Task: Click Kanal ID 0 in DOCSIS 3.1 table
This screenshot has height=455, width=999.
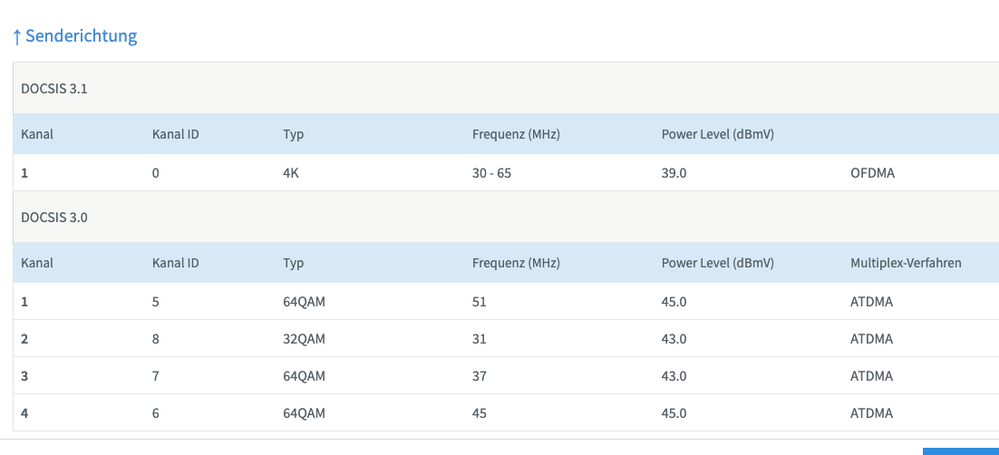Action: pos(156,173)
